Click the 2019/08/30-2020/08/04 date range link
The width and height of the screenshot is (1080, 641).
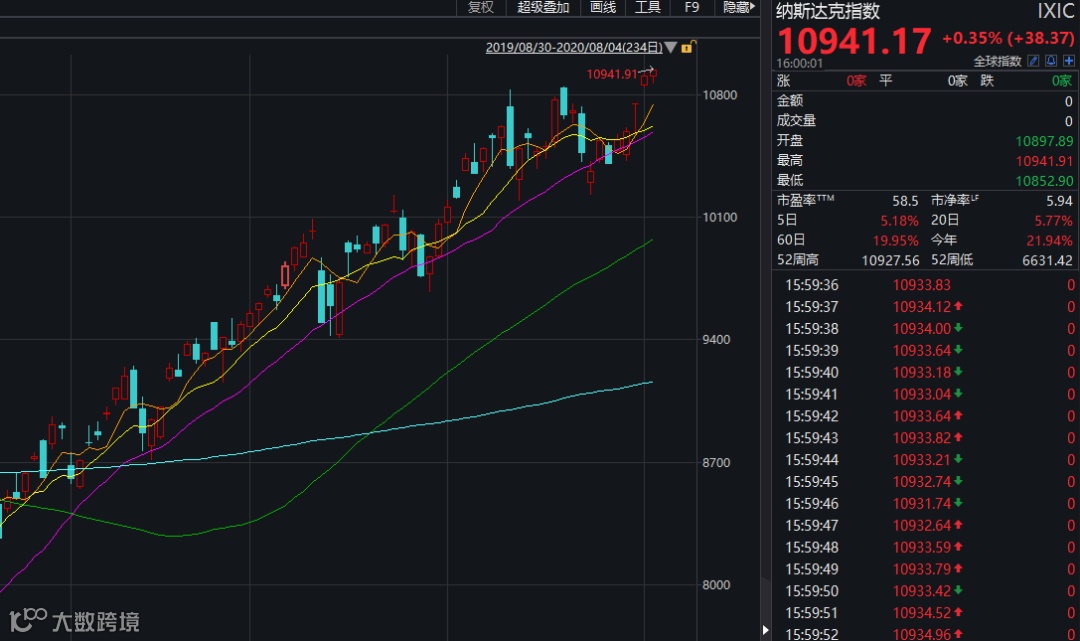pyautogui.click(x=574, y=48)
